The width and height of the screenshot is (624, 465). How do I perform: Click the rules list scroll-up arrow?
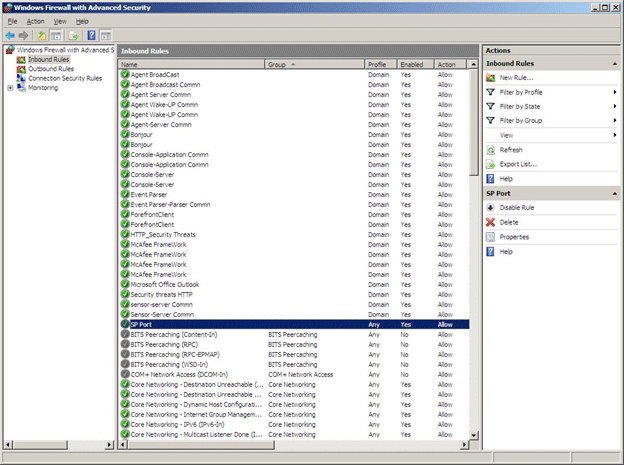pos(474,64)
